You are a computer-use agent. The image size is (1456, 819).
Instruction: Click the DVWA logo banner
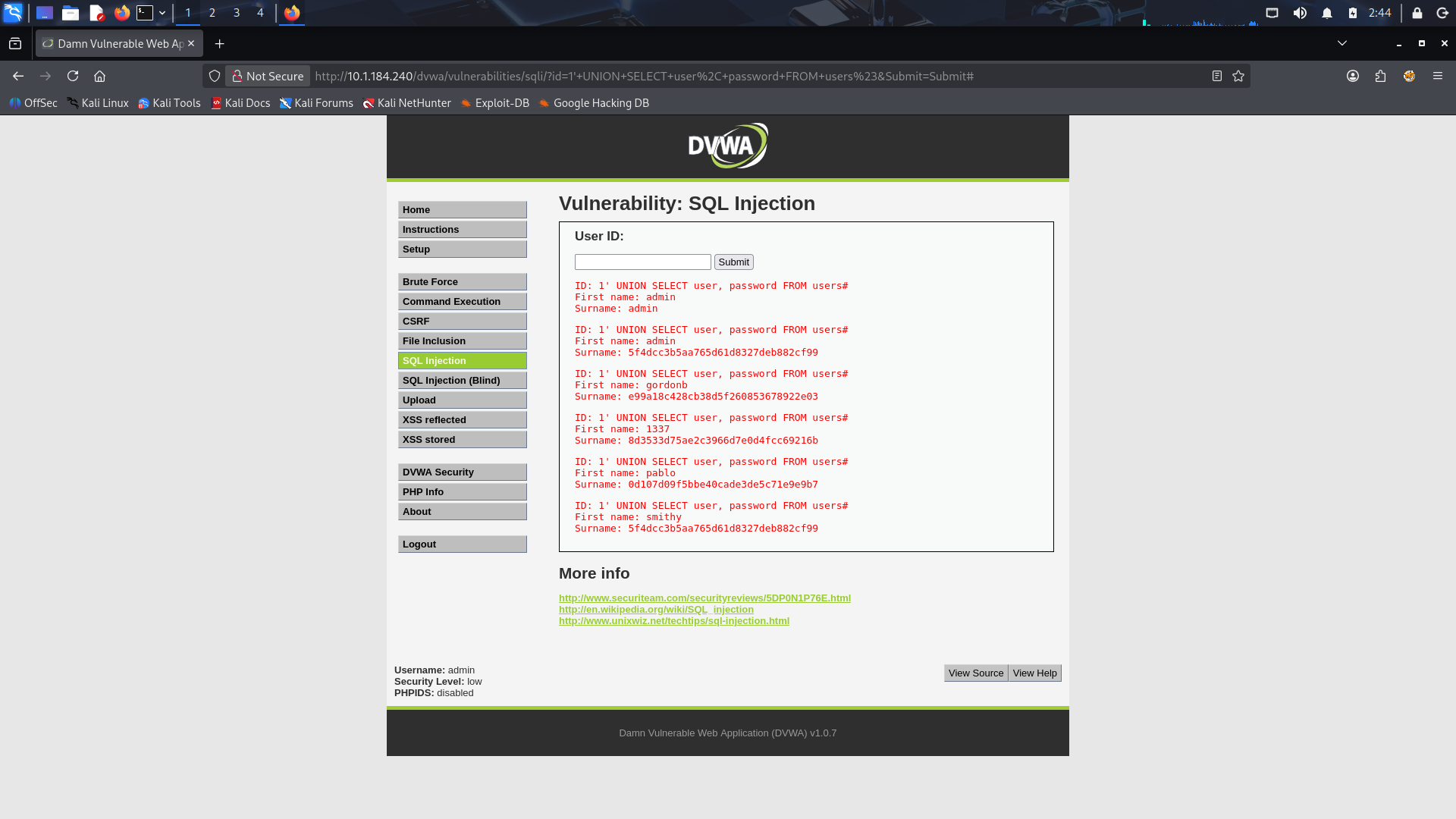pos(728,146)
